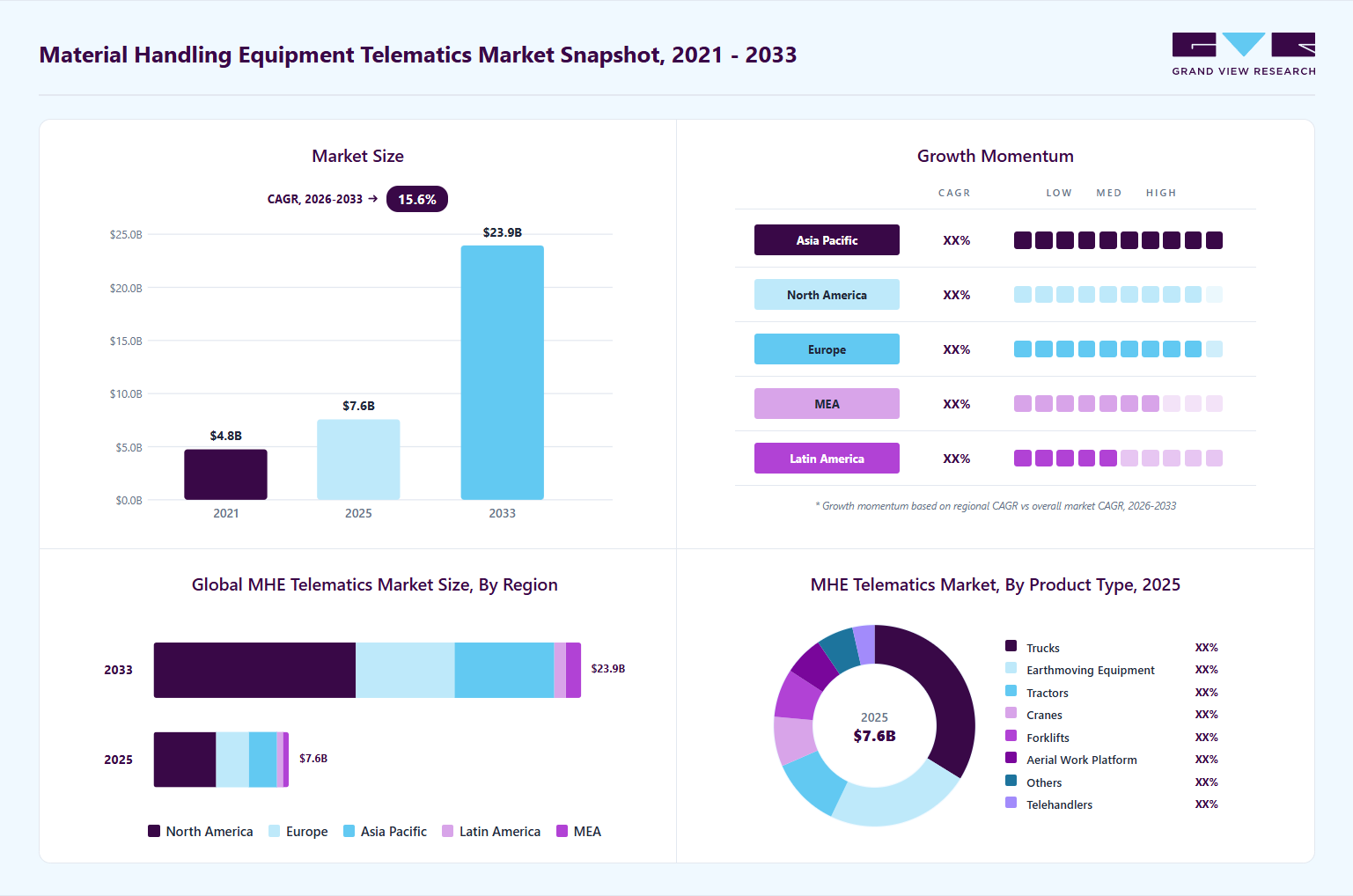Click the Telehandlers legend swatch

coord(1011,803)
